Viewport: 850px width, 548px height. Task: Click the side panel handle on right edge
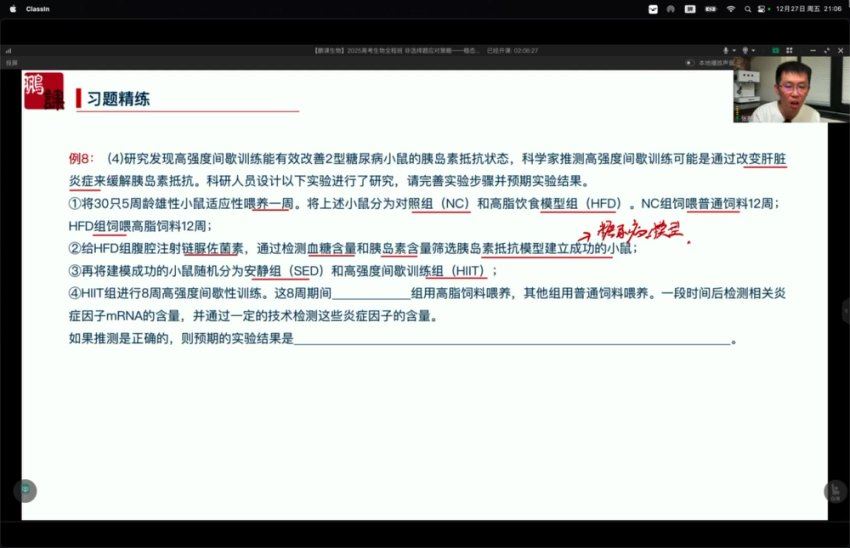pyautogui.click(x=846, y=311)
